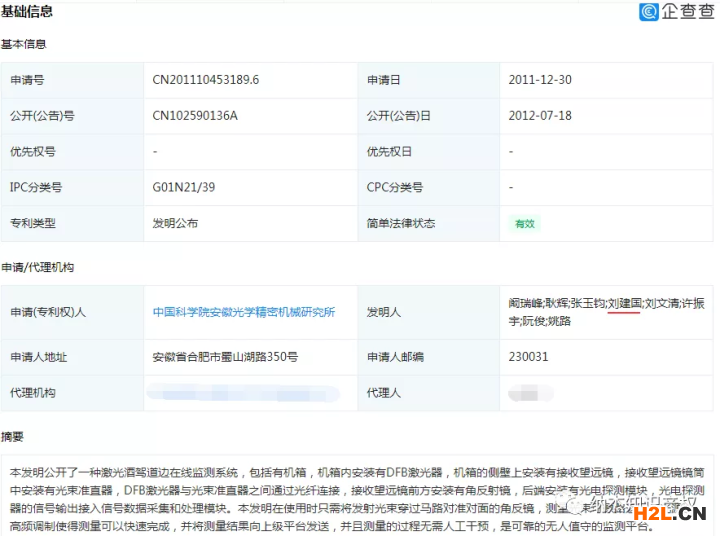Select IPC classification G01N21/39

184,187
